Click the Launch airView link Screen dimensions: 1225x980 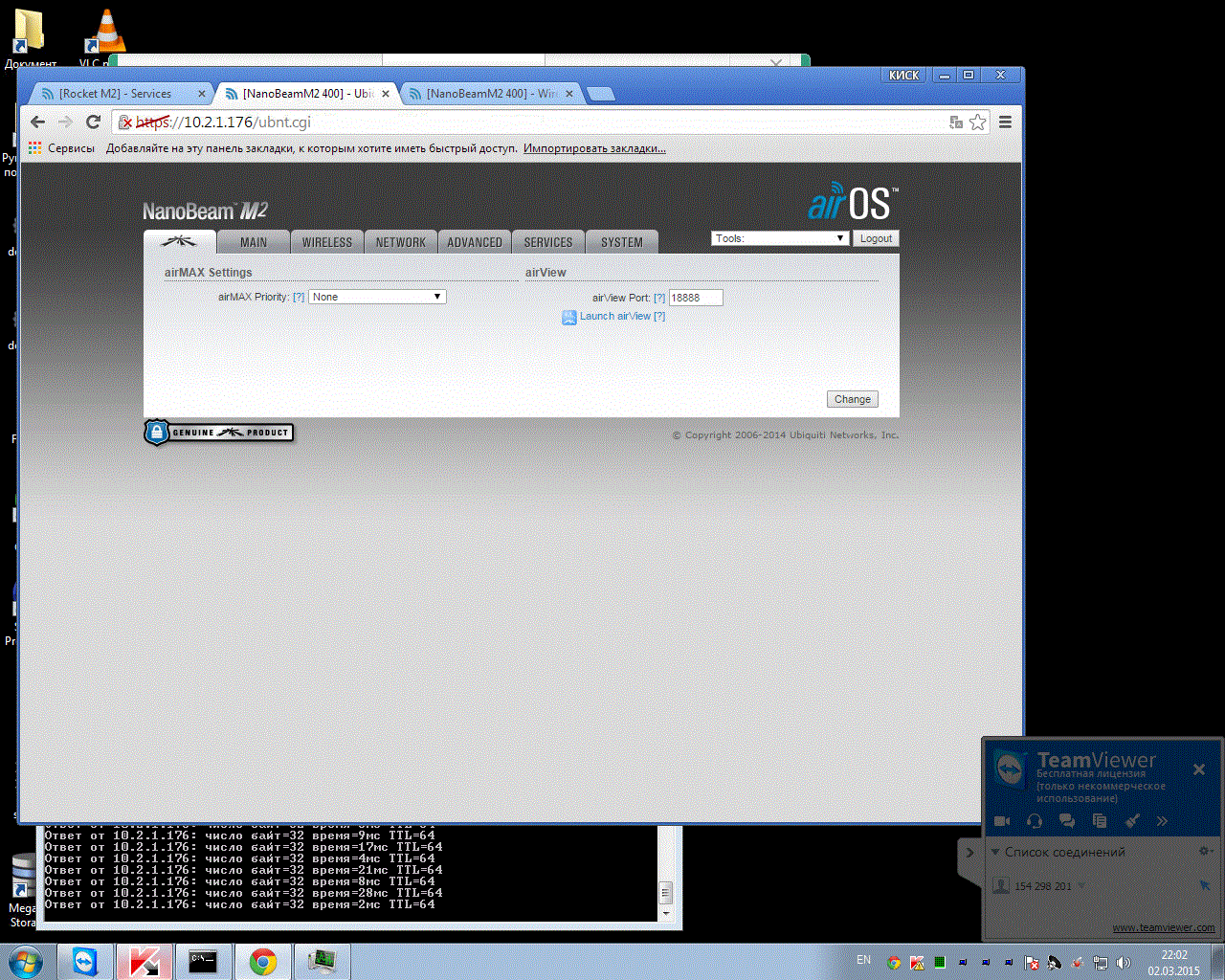pos(614,316)
